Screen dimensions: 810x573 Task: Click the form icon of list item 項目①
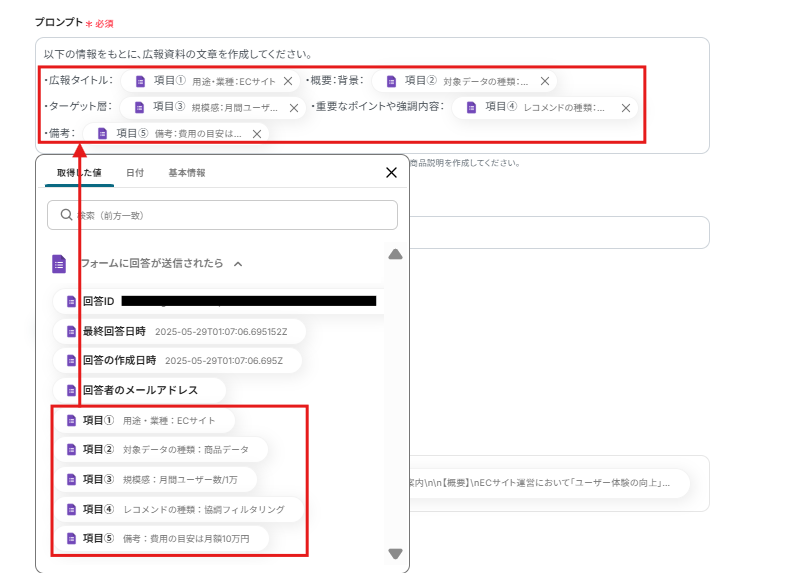(71, 421)
